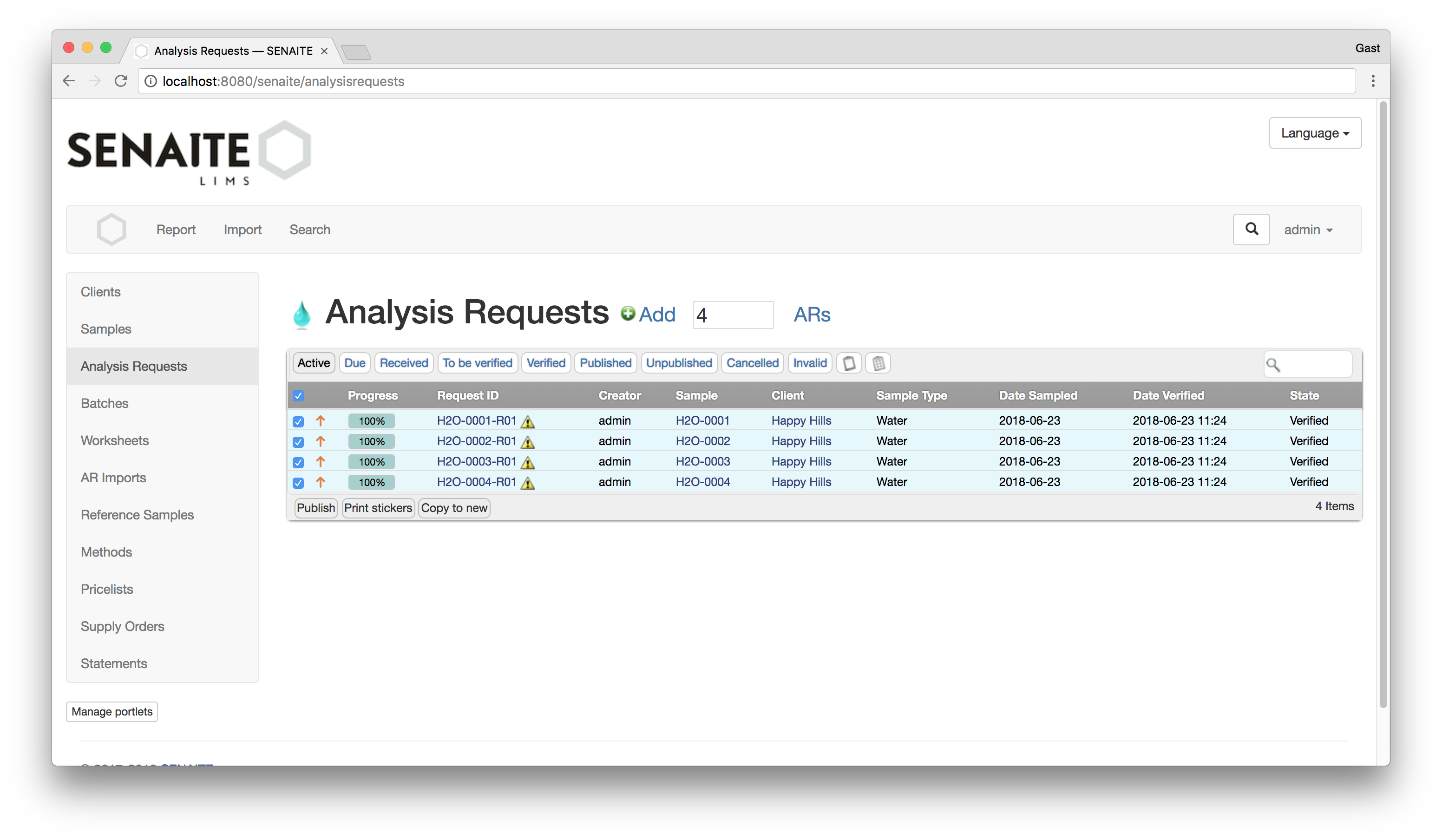Click the 100% progress bar for H2O-0001

tap(371, 420)
